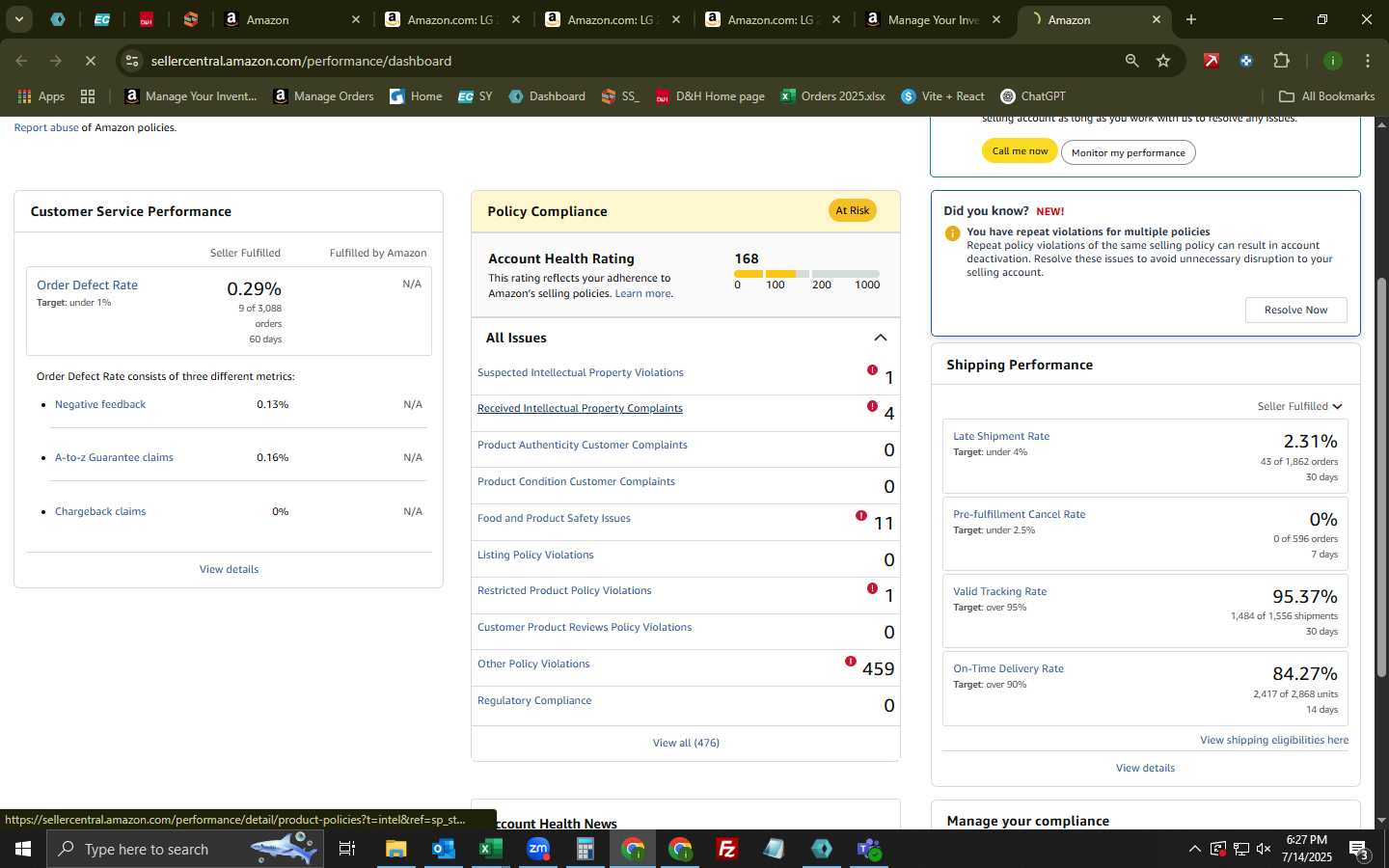Click the Resolve Now button
Screen dimensions: 1389x868
click(x=1295, y=310)
